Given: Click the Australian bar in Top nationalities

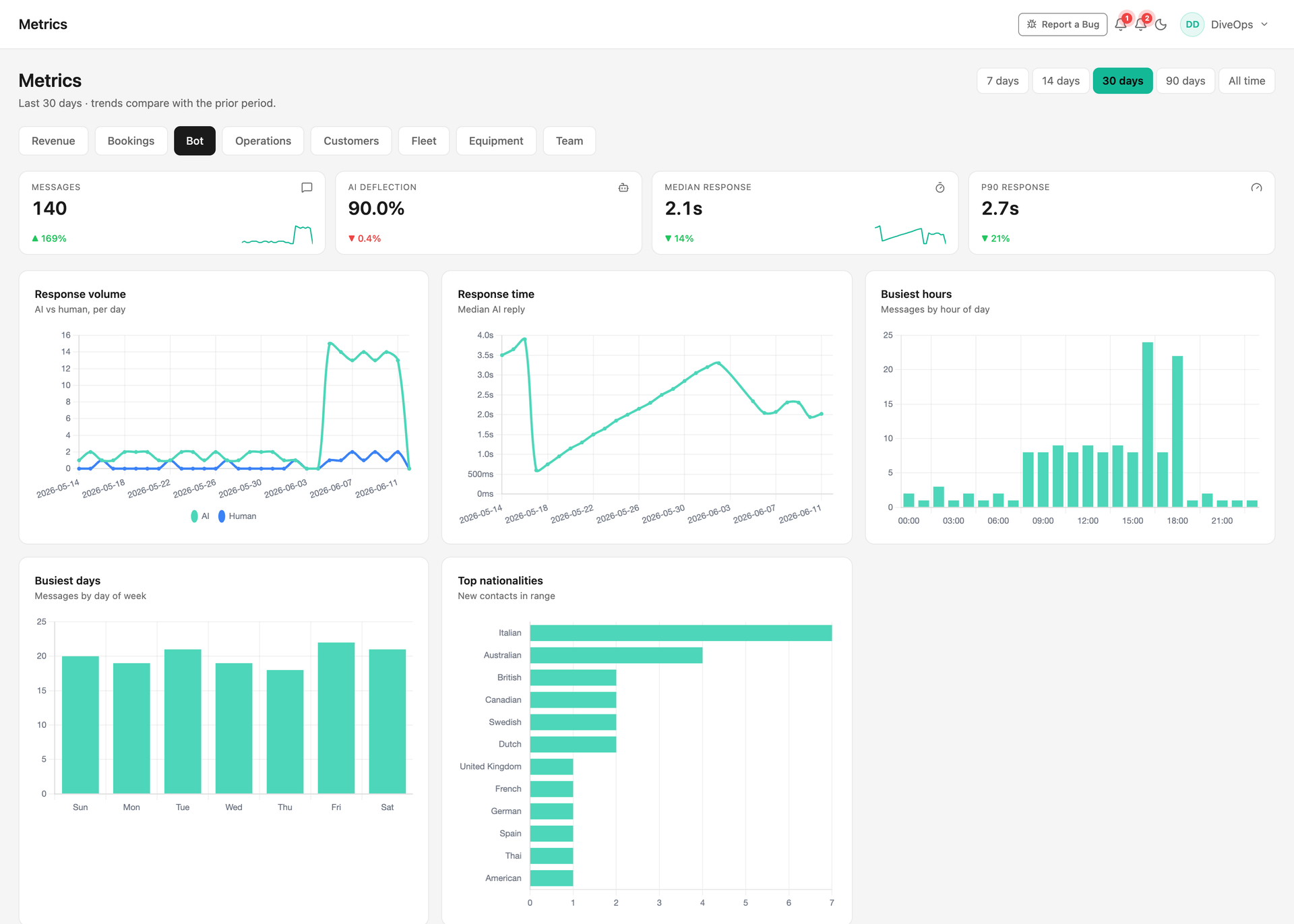Looking at the screenshot, I should (616, 655).
